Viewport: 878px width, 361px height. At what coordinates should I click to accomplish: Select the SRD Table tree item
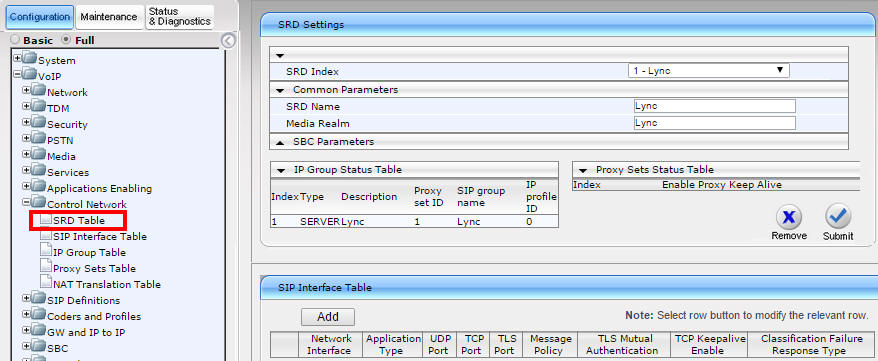coord(78,221)
